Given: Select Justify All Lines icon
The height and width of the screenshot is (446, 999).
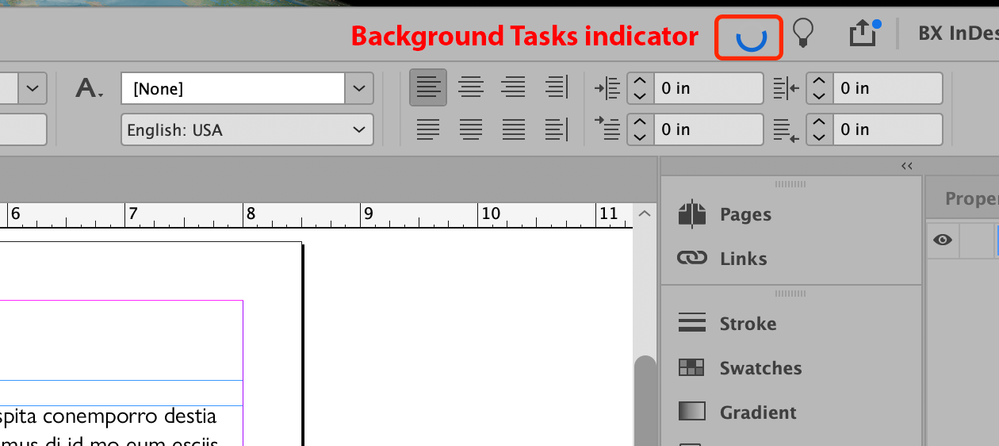Looking at the screenshot, I should pos(513,129).
